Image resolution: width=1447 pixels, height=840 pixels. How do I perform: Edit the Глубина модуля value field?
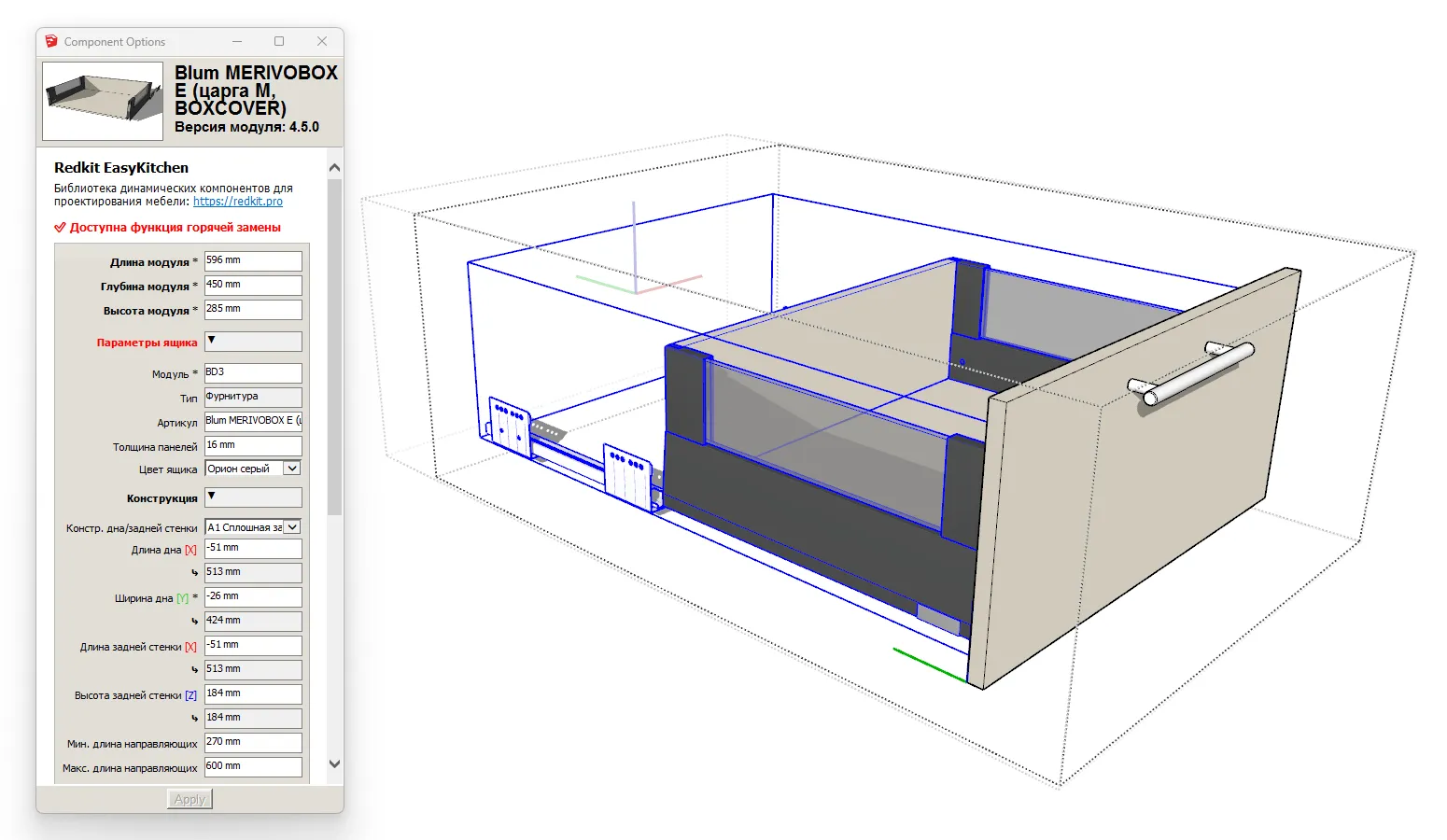[253, 286]
